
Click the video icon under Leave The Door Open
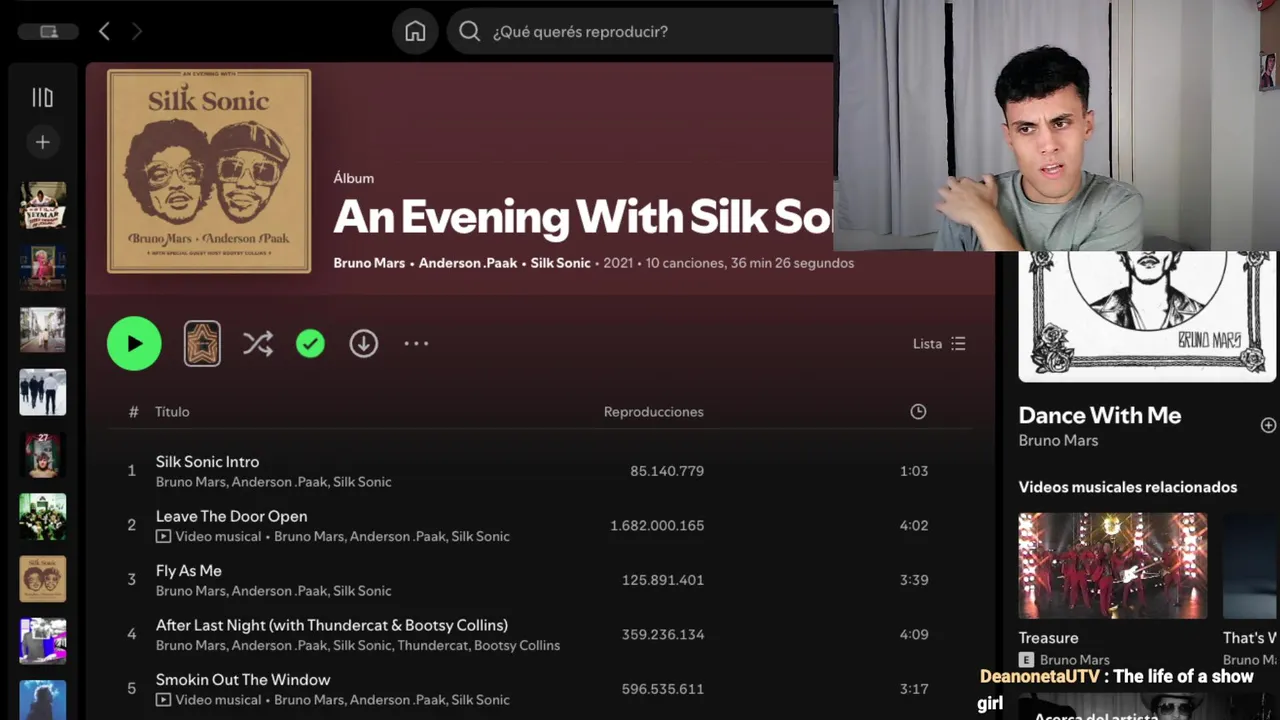pyautogui.click(x=163, y=536)
